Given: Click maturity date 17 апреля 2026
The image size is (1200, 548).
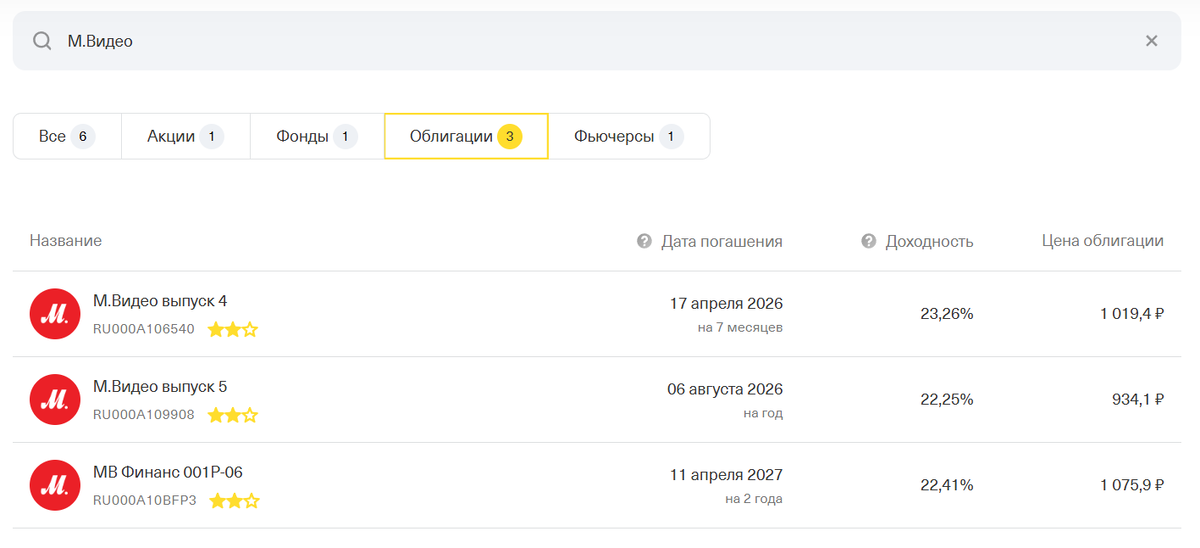Looking at the screenshot, I should pos(726,303).
